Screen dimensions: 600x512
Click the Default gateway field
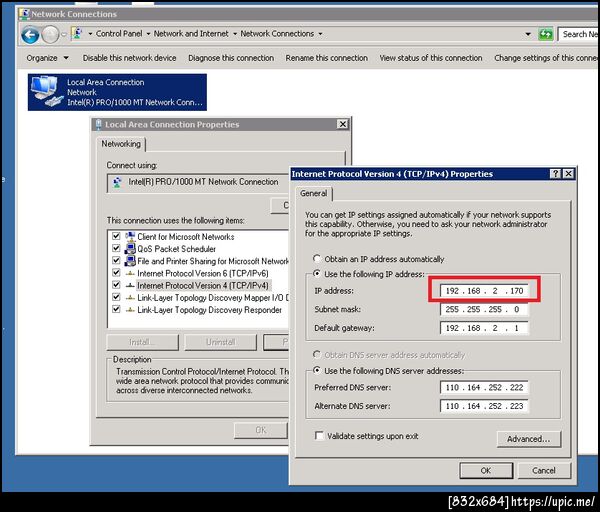click(484, 328)
